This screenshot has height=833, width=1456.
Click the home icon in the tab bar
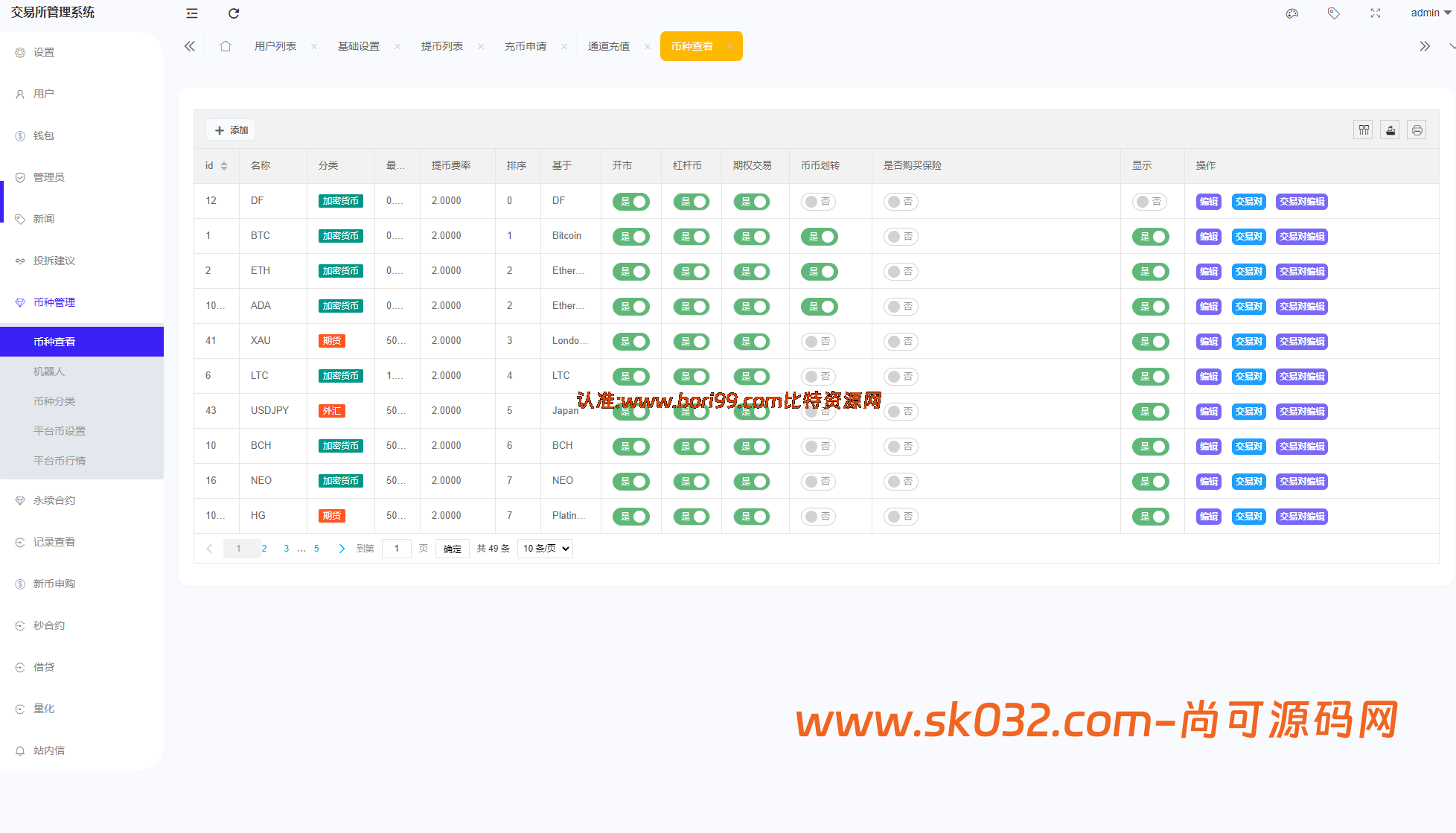[x=226, y=45]
